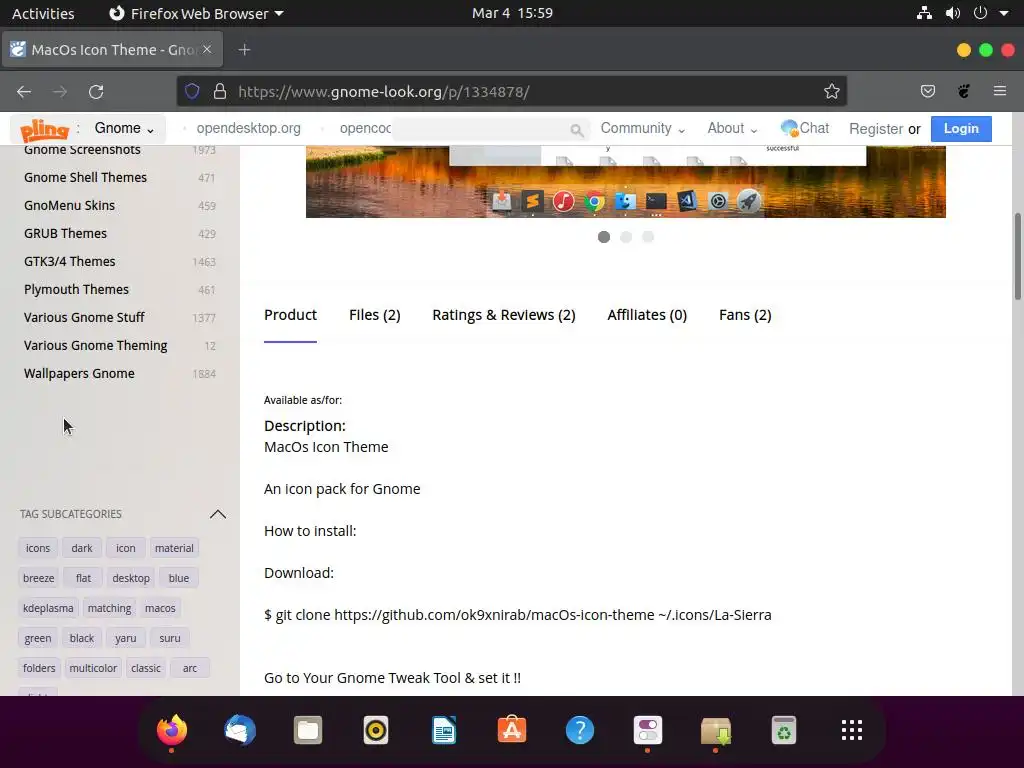The width and height of the screenshot is (1024, 768).
Task: Open Help from the dock
Action: (x=580, y=730)
